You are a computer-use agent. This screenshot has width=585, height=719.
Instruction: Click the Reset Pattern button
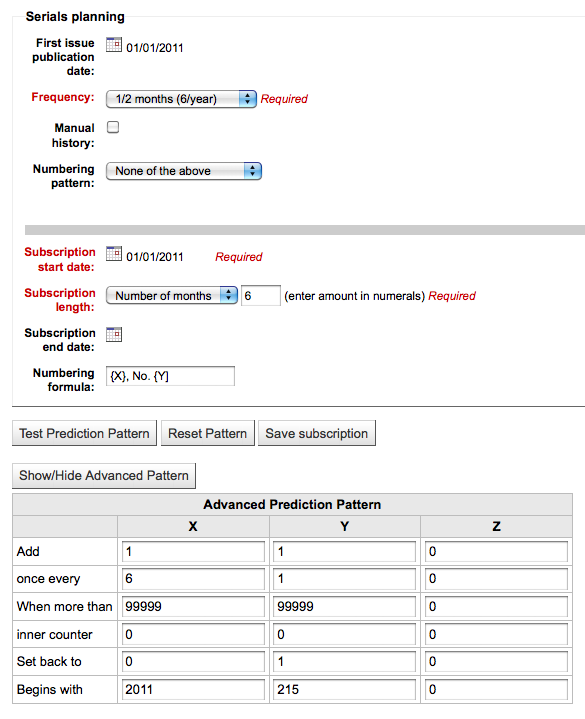click(x=208, y=433)
